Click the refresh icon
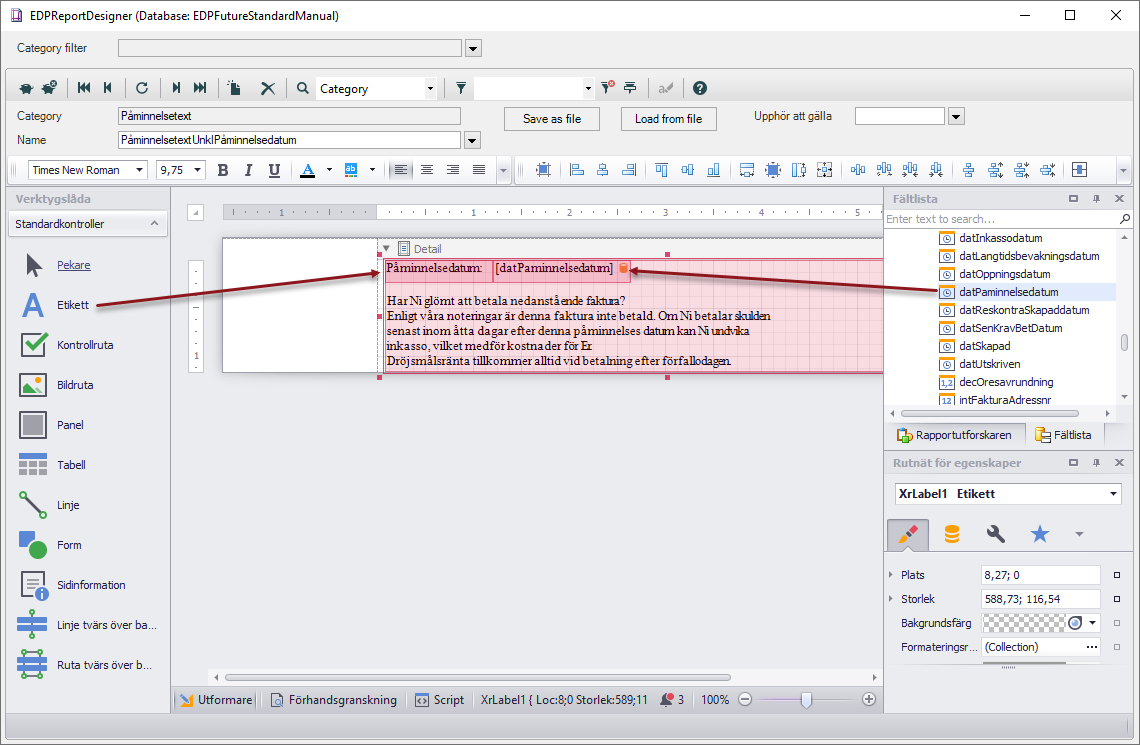1140x745 pixels. coord(142,88)
